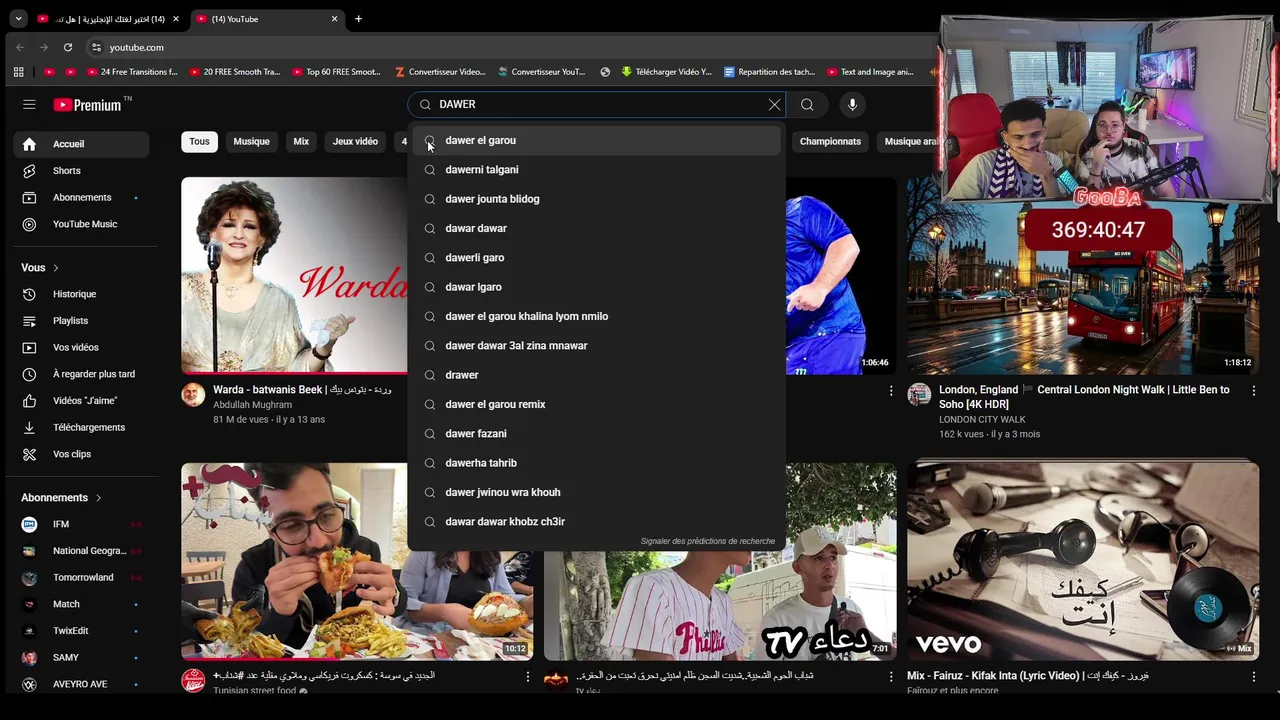The image size is (1280, 720).
Task: Open the London Night Walk video thumbnail
Action: pyautogui.click(x=1083, y=275)
